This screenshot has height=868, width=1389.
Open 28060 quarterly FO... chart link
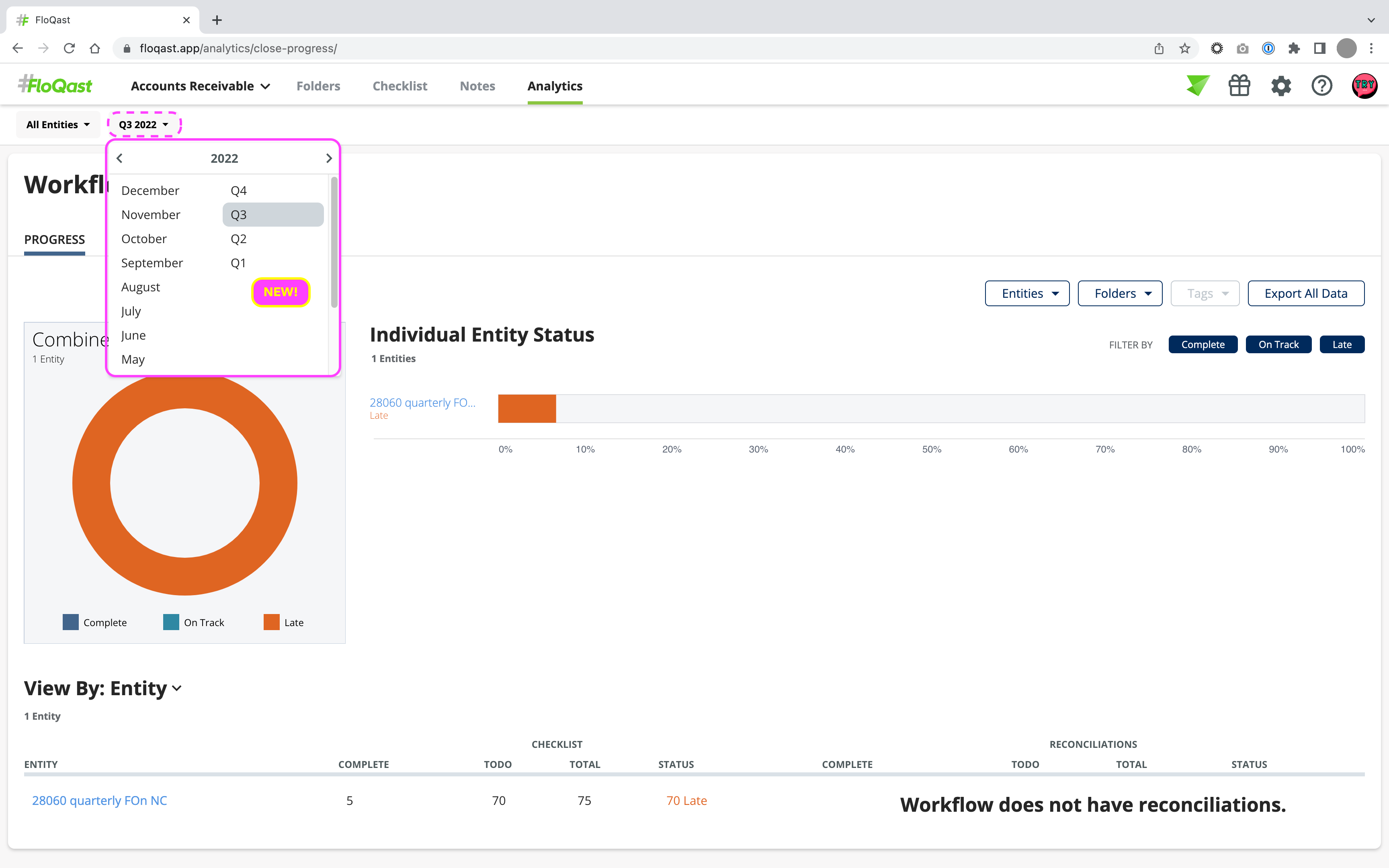pyautogui.click(x=422, y=402)
